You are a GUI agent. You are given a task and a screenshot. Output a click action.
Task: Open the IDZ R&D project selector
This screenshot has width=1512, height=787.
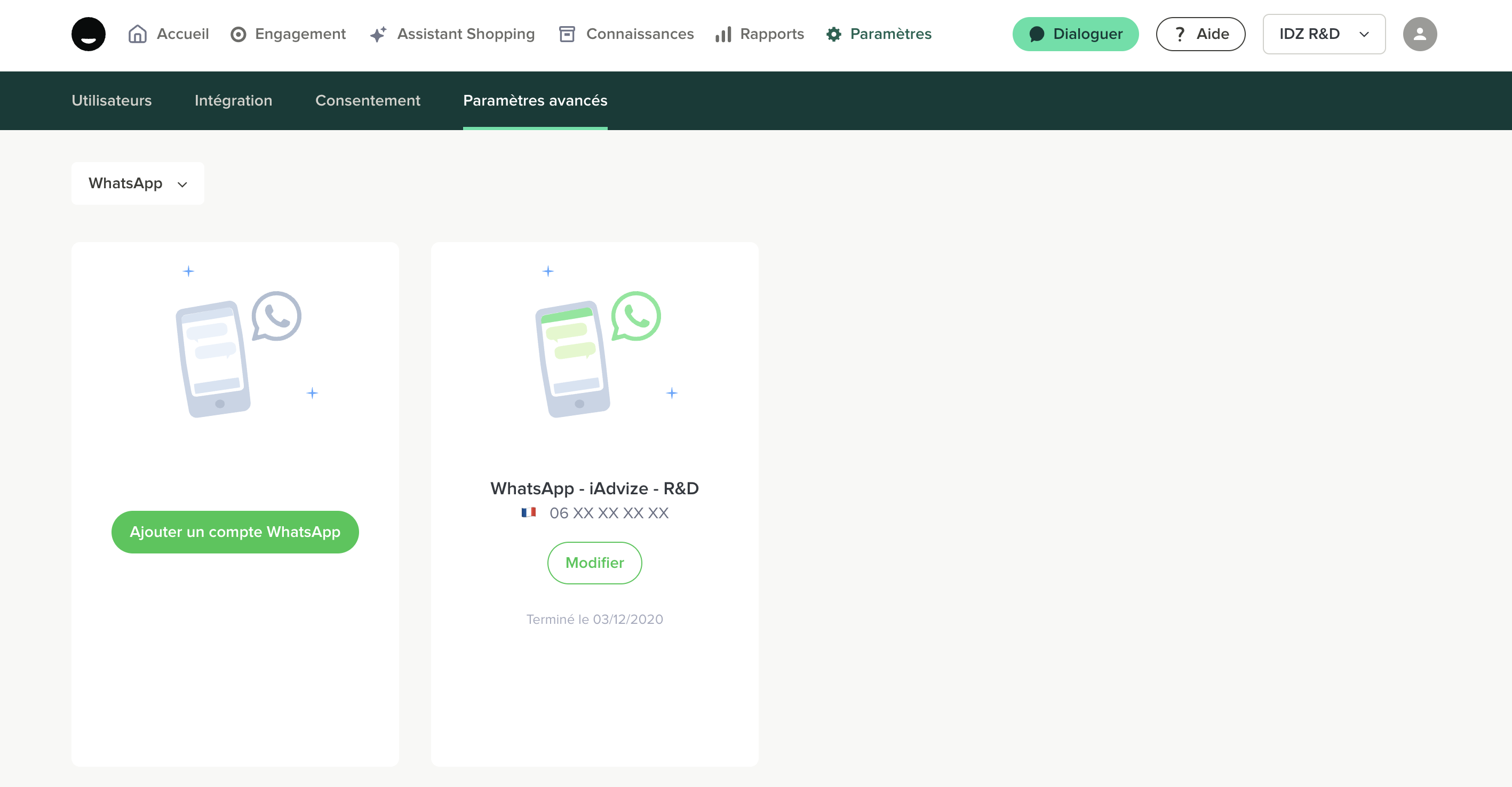(x=1324, y=34)
